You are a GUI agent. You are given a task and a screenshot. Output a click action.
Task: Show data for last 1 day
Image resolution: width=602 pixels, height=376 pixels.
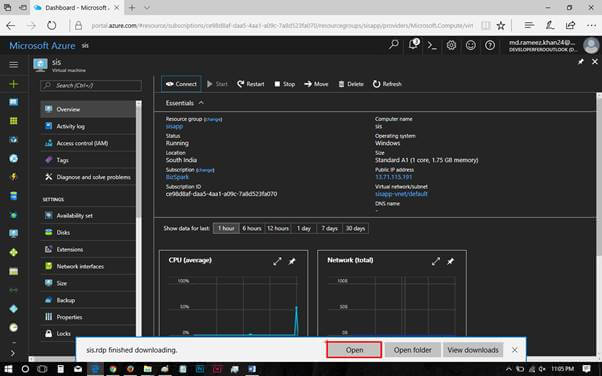(x=304, y=228)
